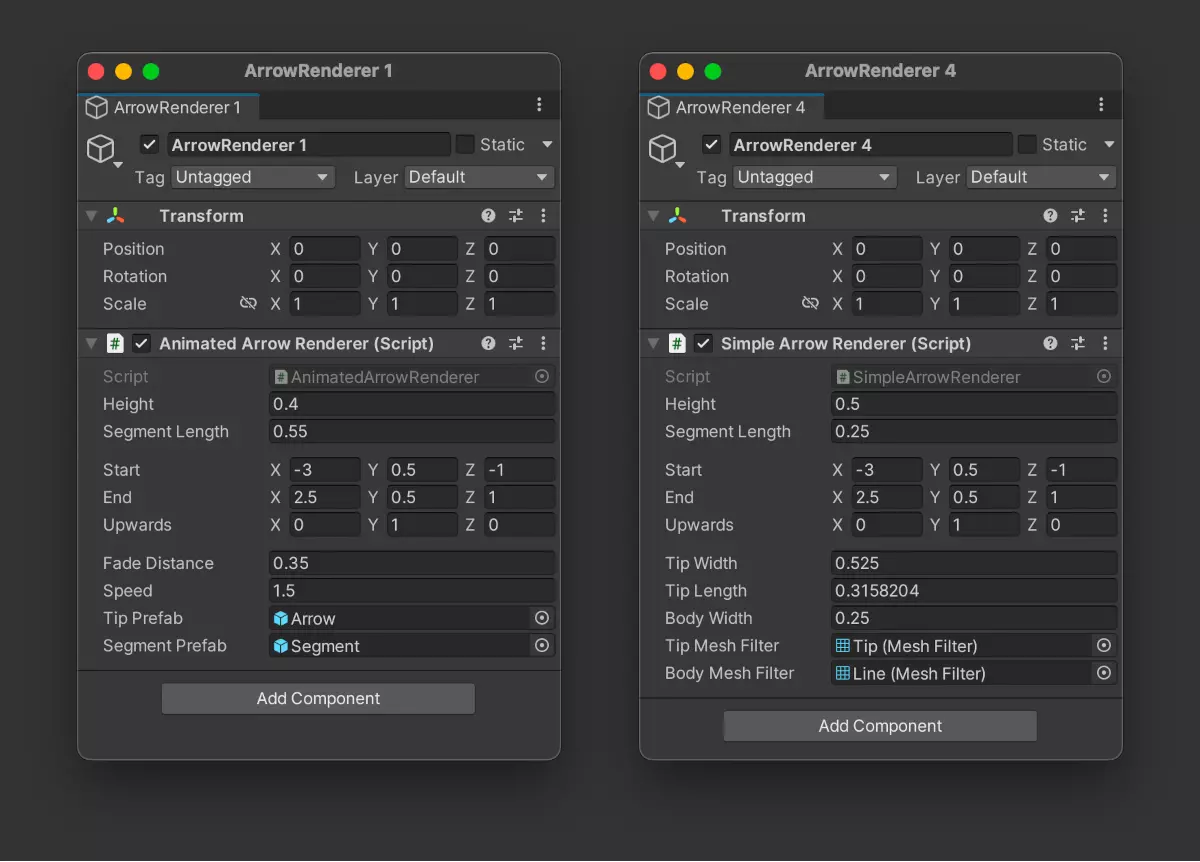Open Static flags dropdown arrow in ArrowRenderer 1
The width and height of the screenshot is (1200, 862).
547,145
